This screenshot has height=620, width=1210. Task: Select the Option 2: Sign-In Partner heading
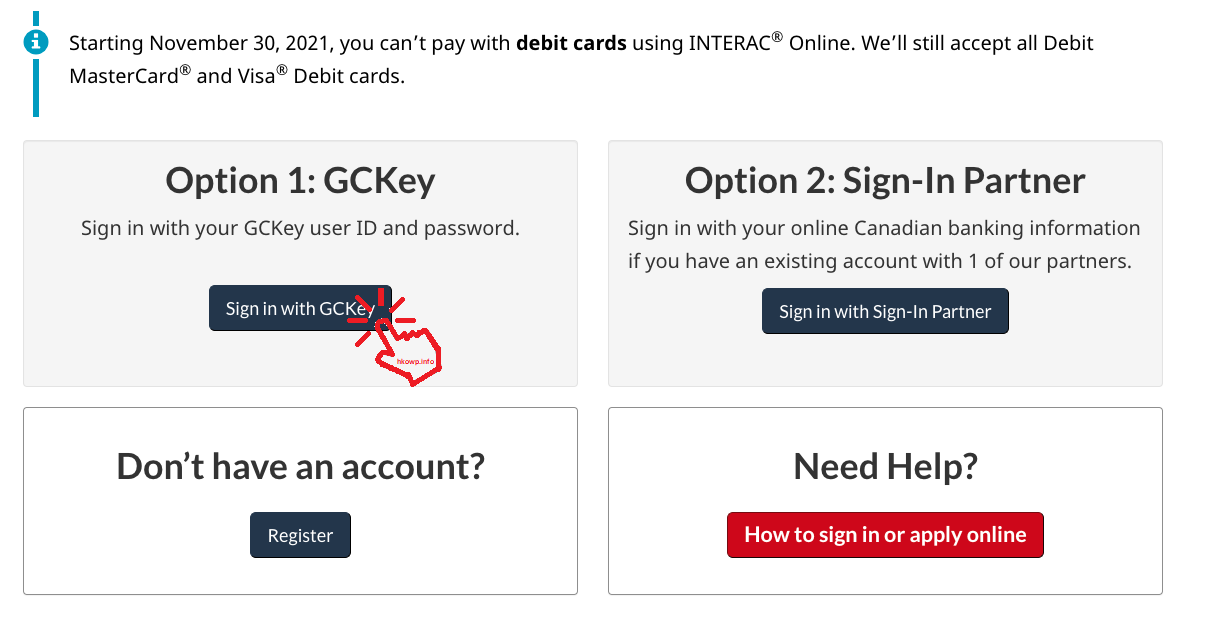tap(885, 181)
